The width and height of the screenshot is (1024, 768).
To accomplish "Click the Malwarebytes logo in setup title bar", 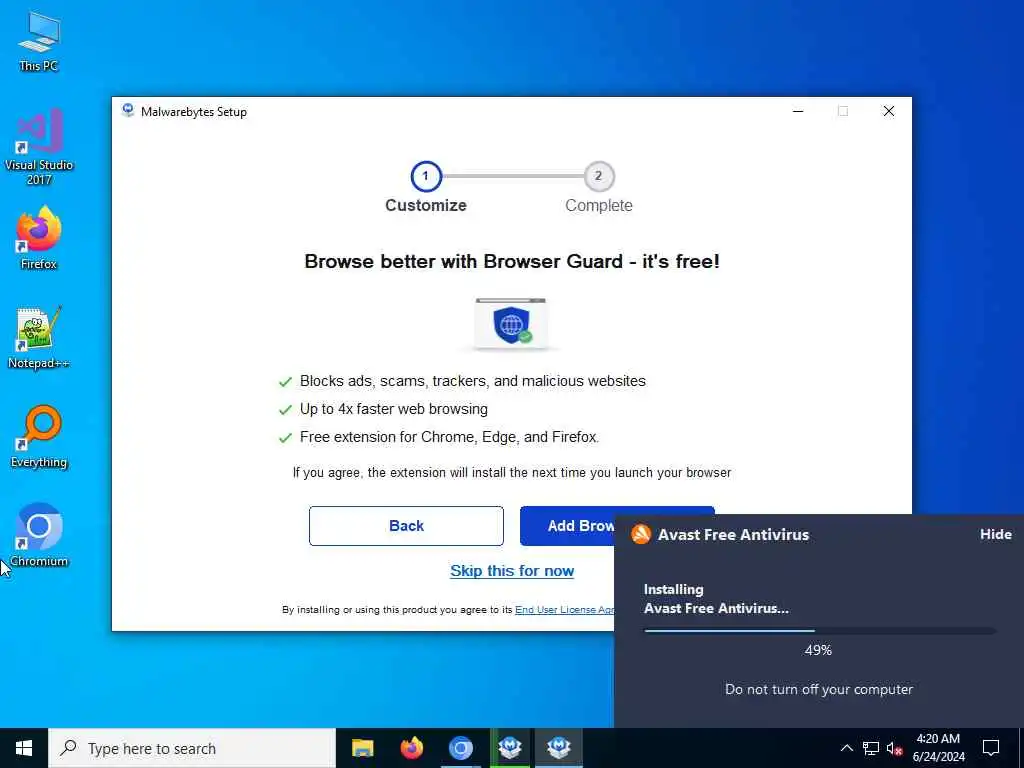I will pos(128,111).
